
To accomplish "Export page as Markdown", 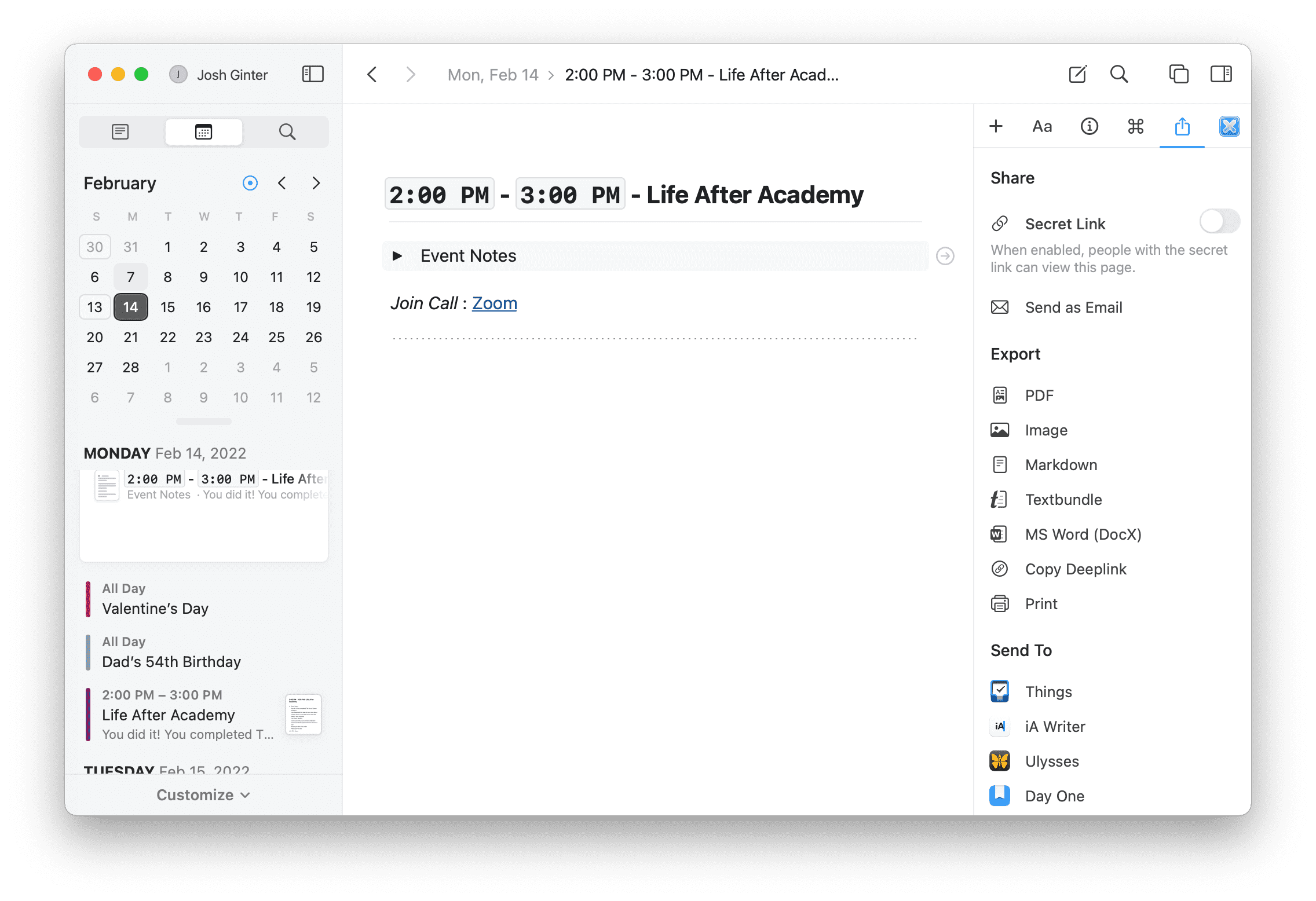I will point(1044,465).
